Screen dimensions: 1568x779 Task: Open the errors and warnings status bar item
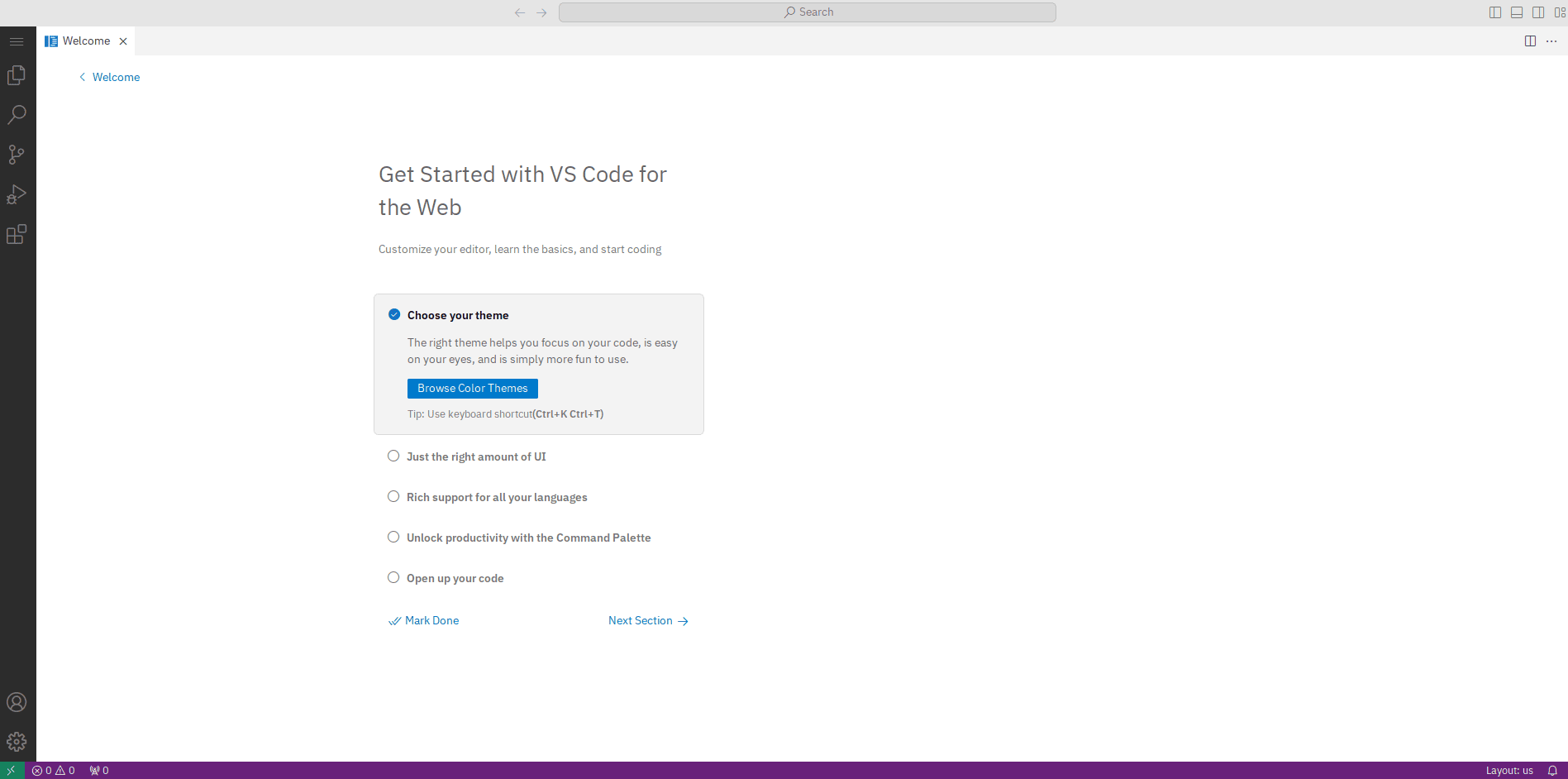[x=53, y=770]
